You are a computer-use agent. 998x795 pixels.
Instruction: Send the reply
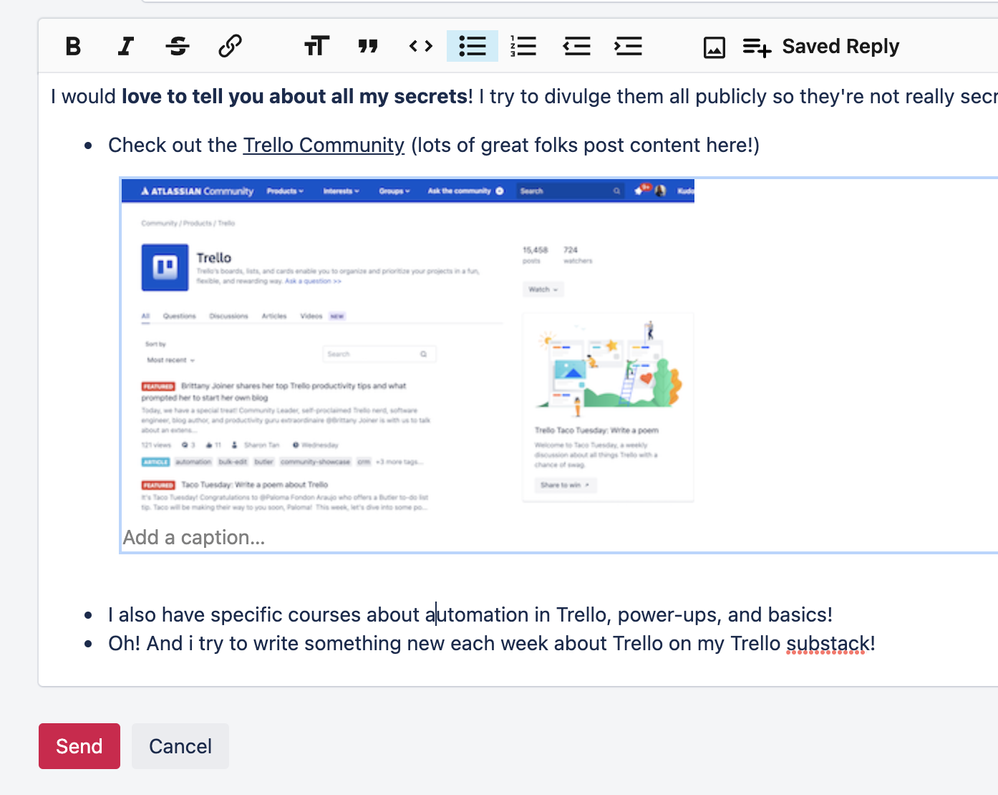tap(79, 746)
